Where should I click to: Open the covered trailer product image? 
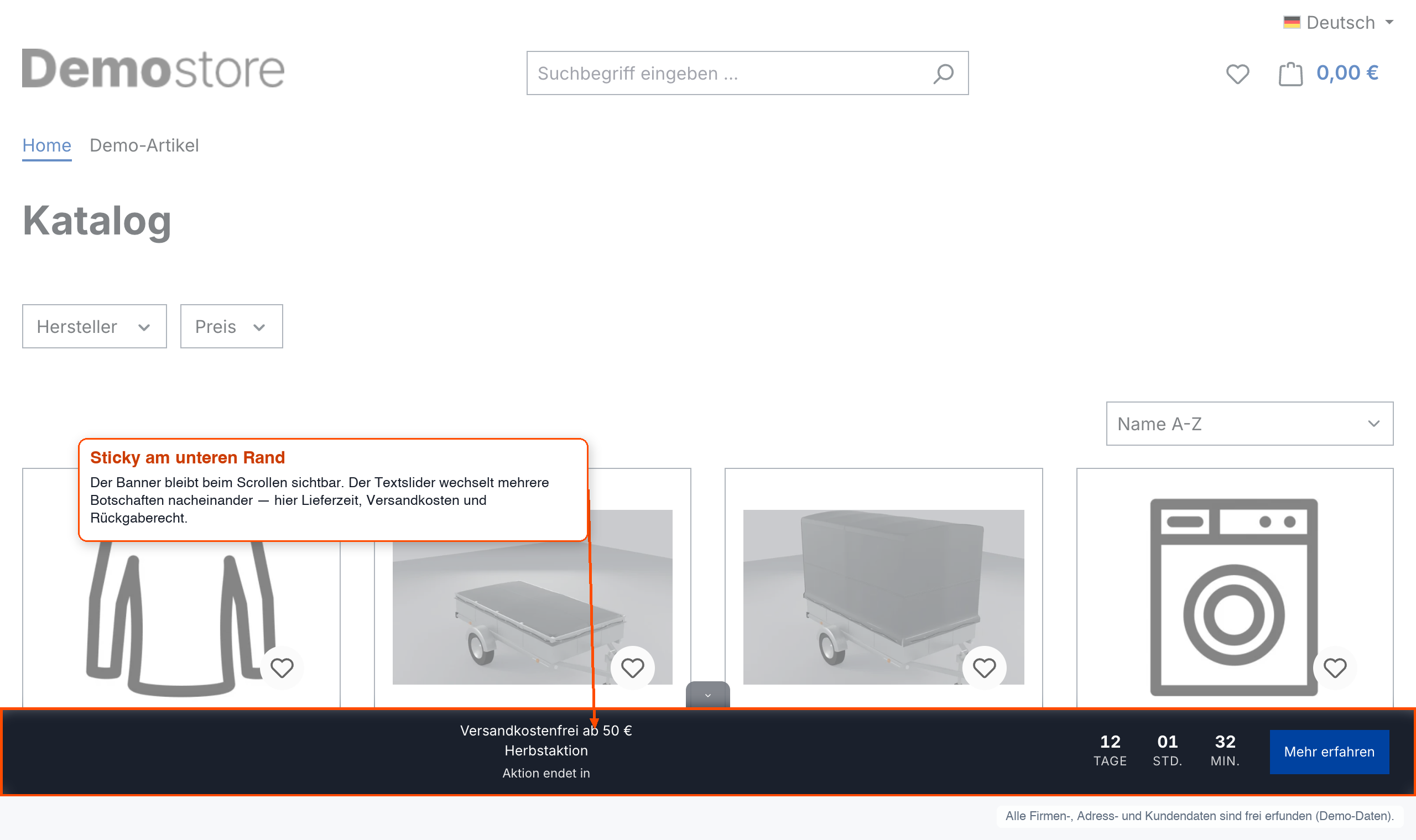point(883,597)
